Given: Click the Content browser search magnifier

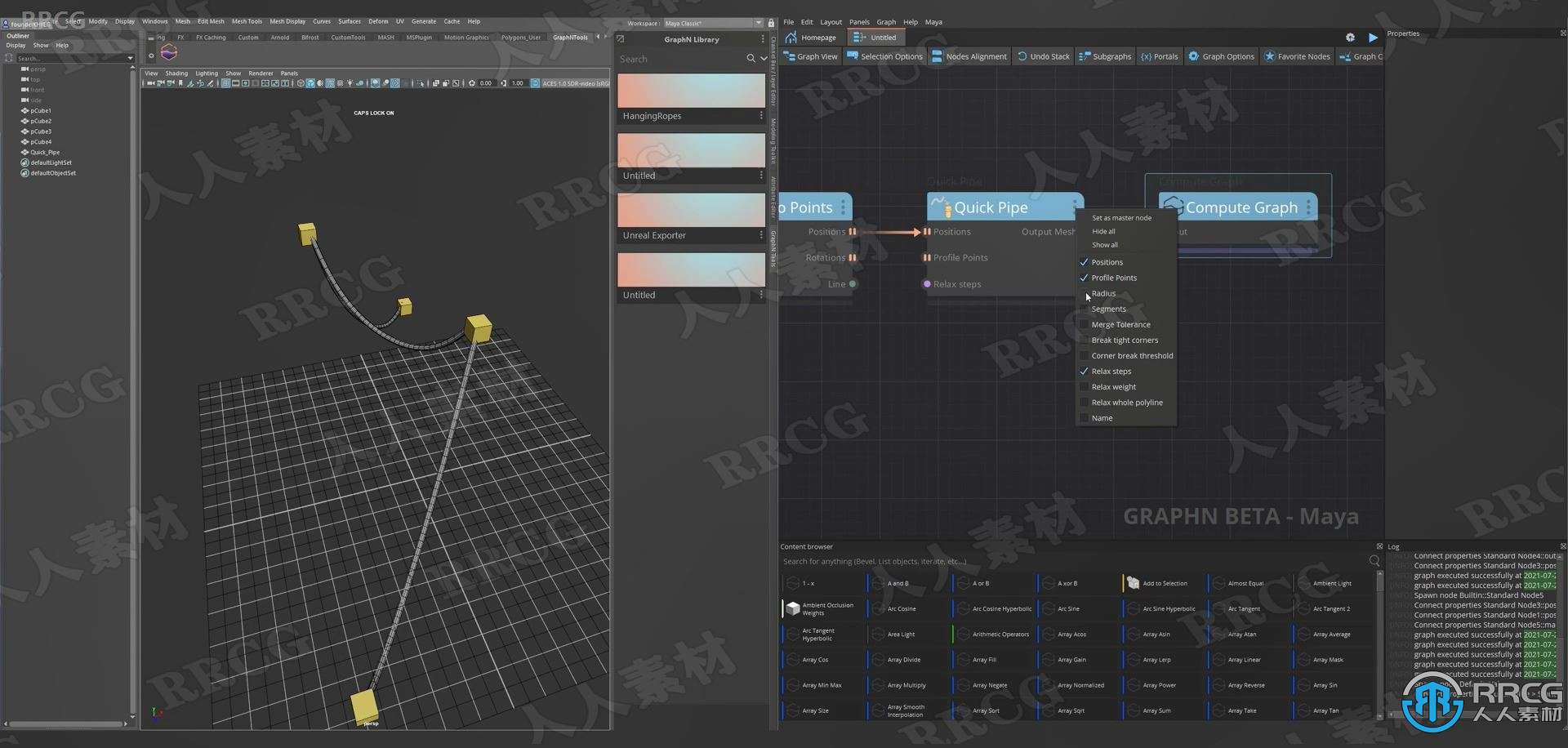Looking at the screenshot, I should 1374,561.
